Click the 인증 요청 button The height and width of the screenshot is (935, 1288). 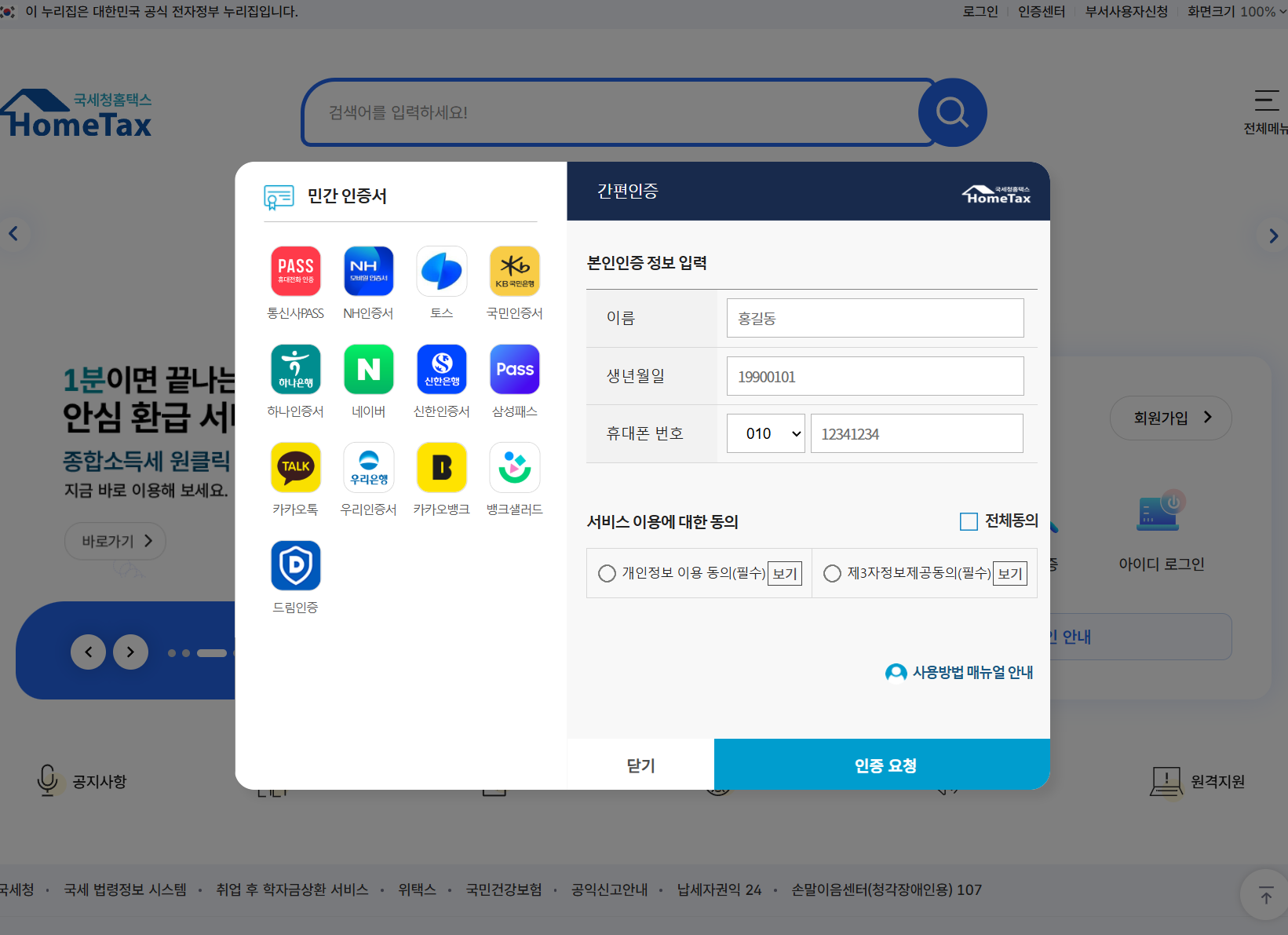[x=882, y=765]
